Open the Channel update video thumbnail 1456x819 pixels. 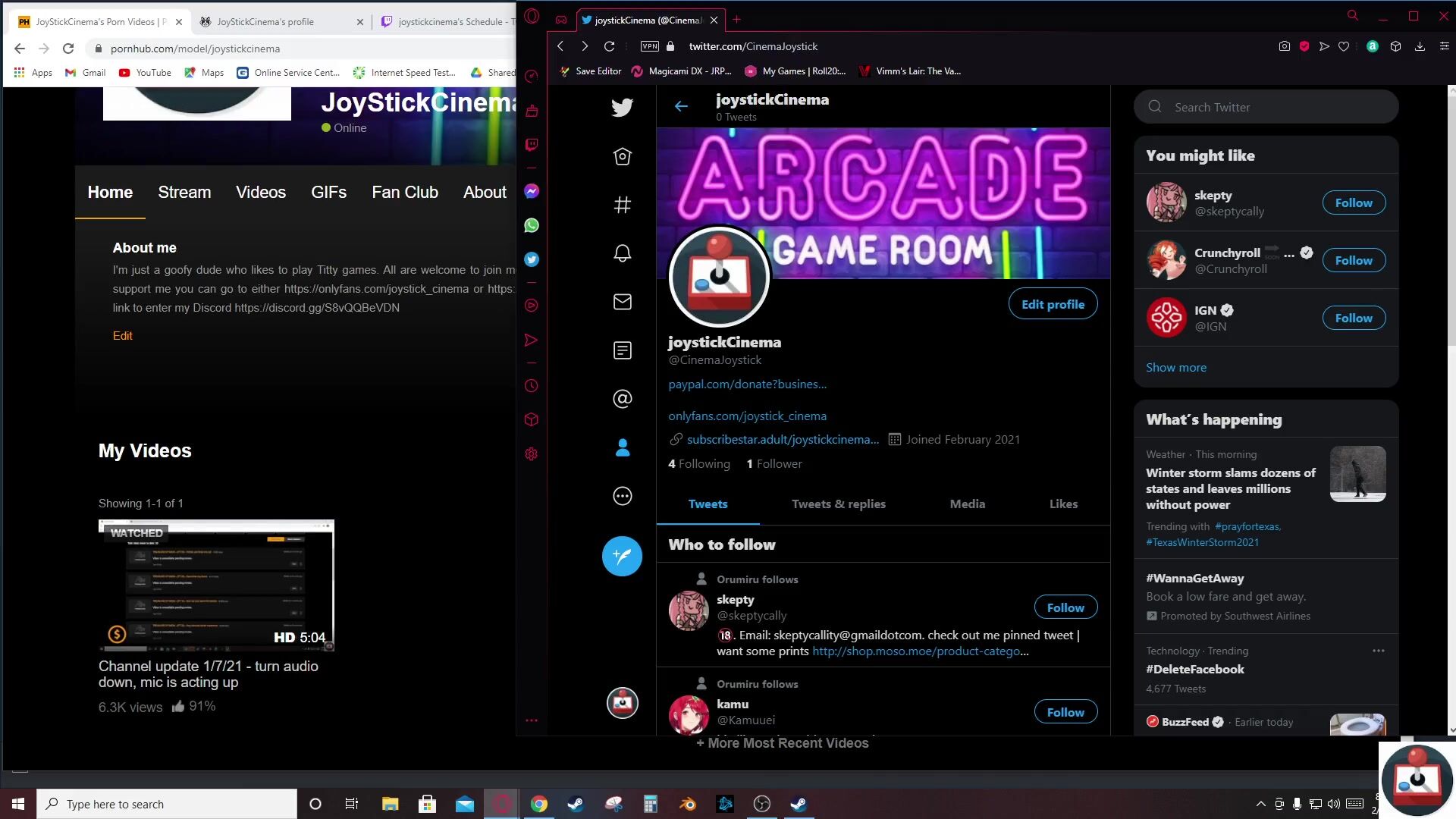click(216, 585)
